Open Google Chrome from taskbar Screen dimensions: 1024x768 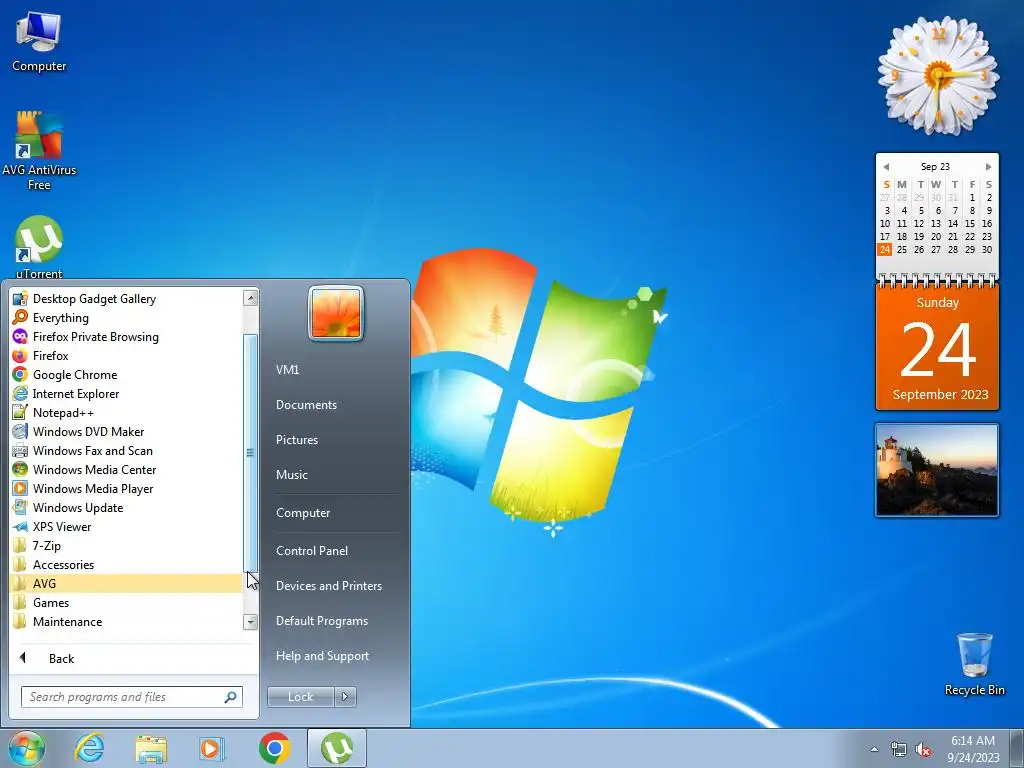point(274,748)
